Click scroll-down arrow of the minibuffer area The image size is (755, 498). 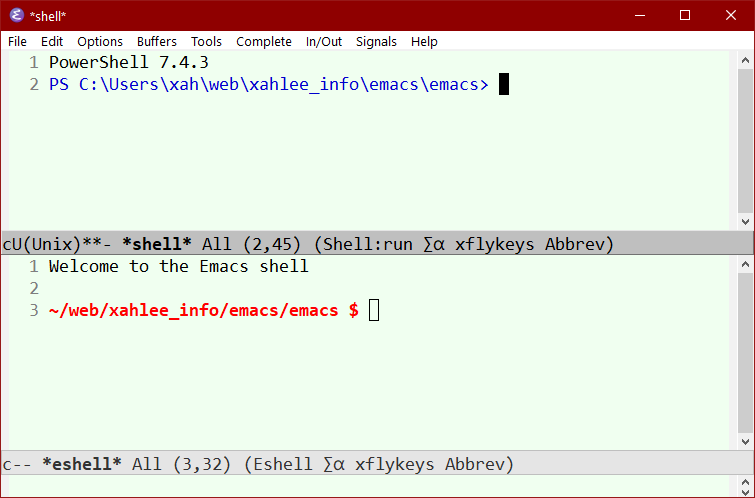coord(745,492)
